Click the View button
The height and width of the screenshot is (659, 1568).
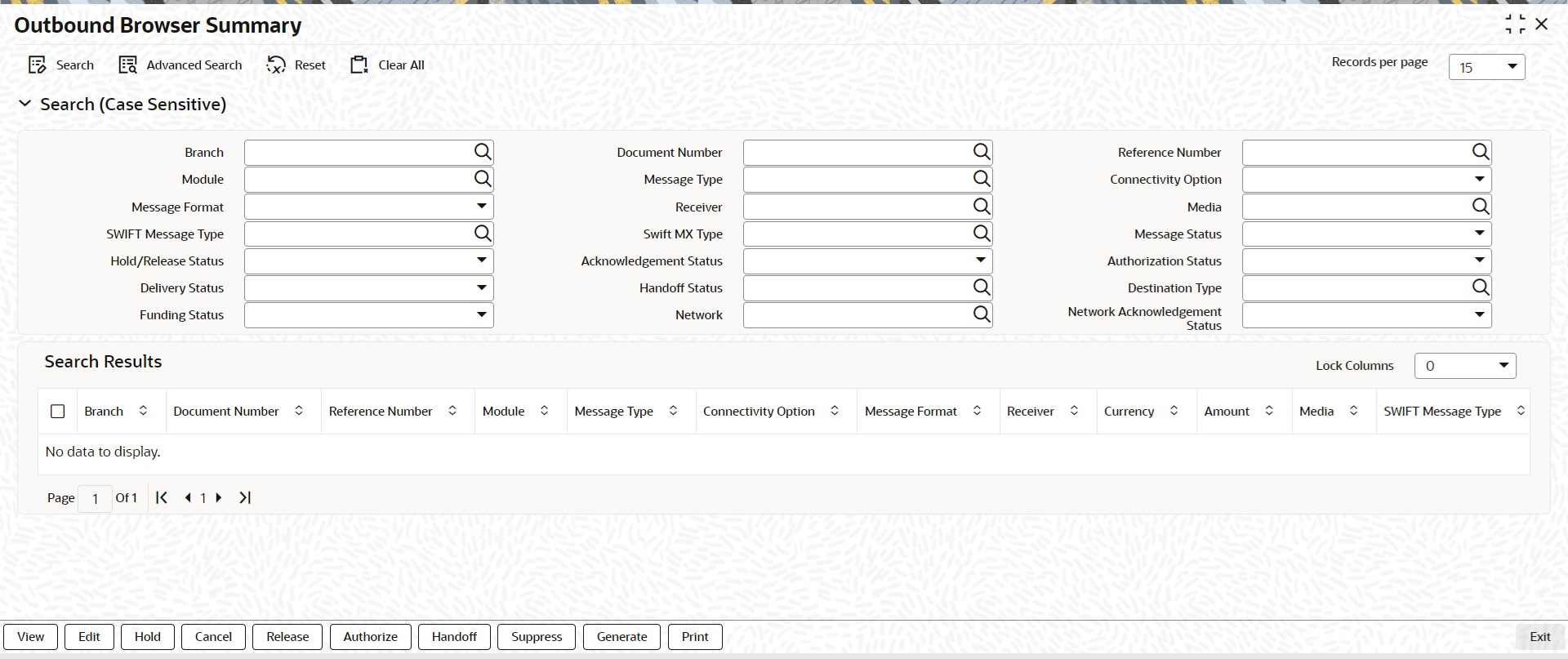pos(31,637)
